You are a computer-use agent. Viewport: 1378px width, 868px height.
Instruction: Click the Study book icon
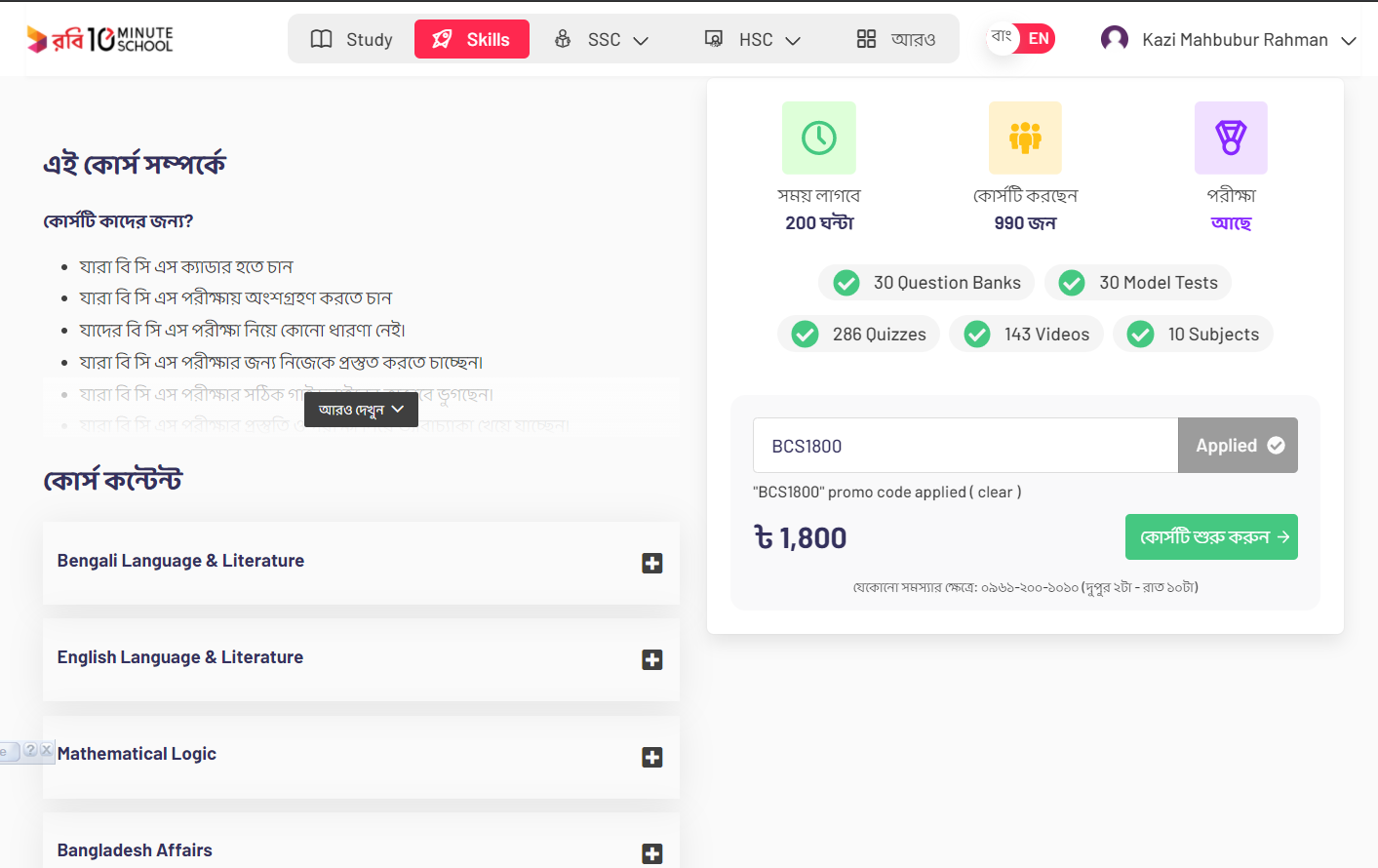click(x=321, y=39)
